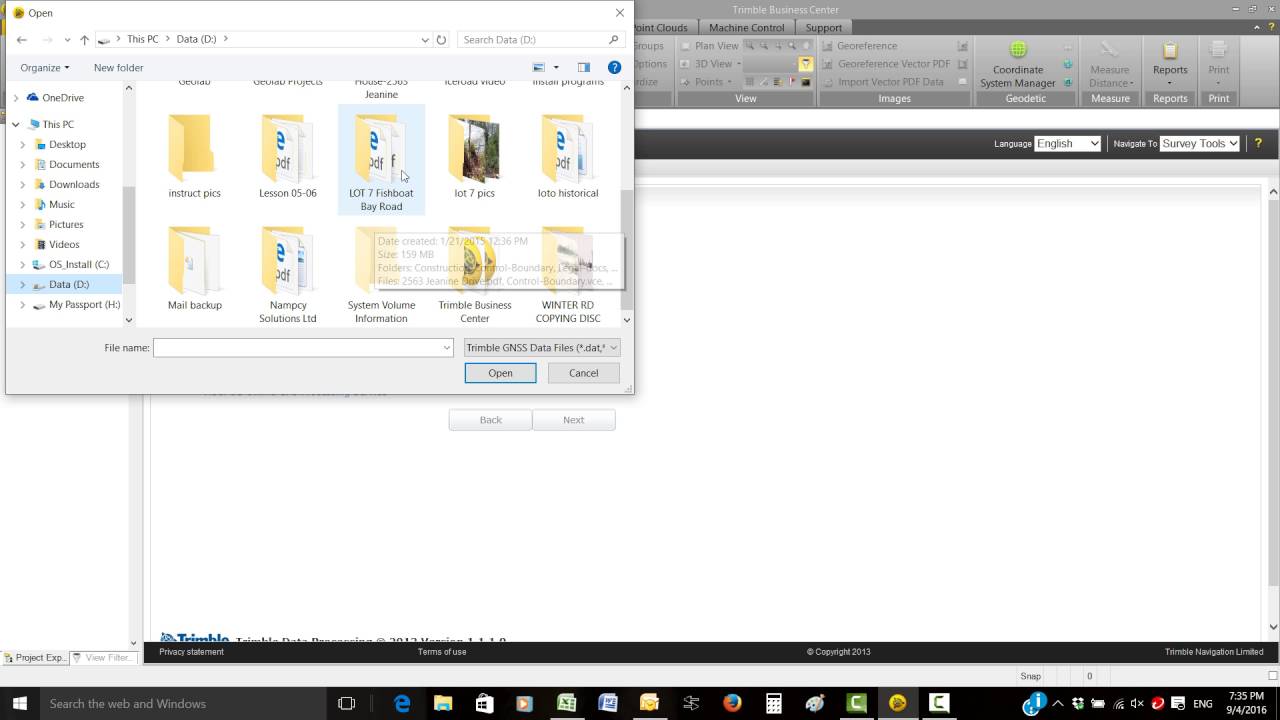Image resolution: width=1280 pixels, height=720 pixels.
Task: Change the view layout icon
Action: pyautogui.click(x=539, y=67)
